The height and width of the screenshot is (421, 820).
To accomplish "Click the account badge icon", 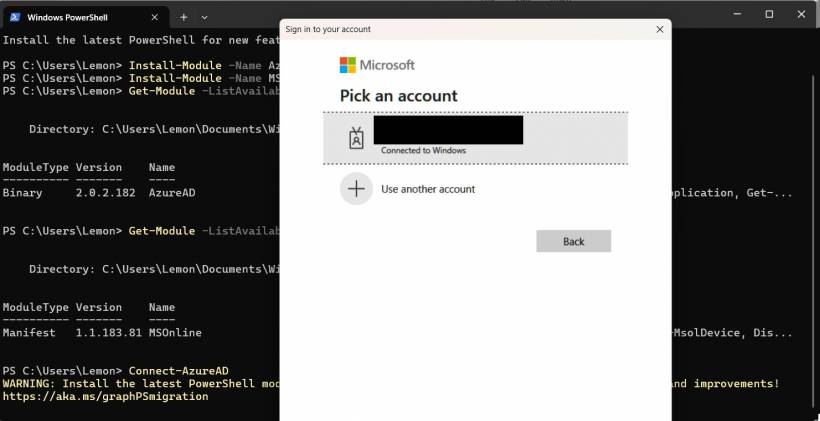I will 356,138.
